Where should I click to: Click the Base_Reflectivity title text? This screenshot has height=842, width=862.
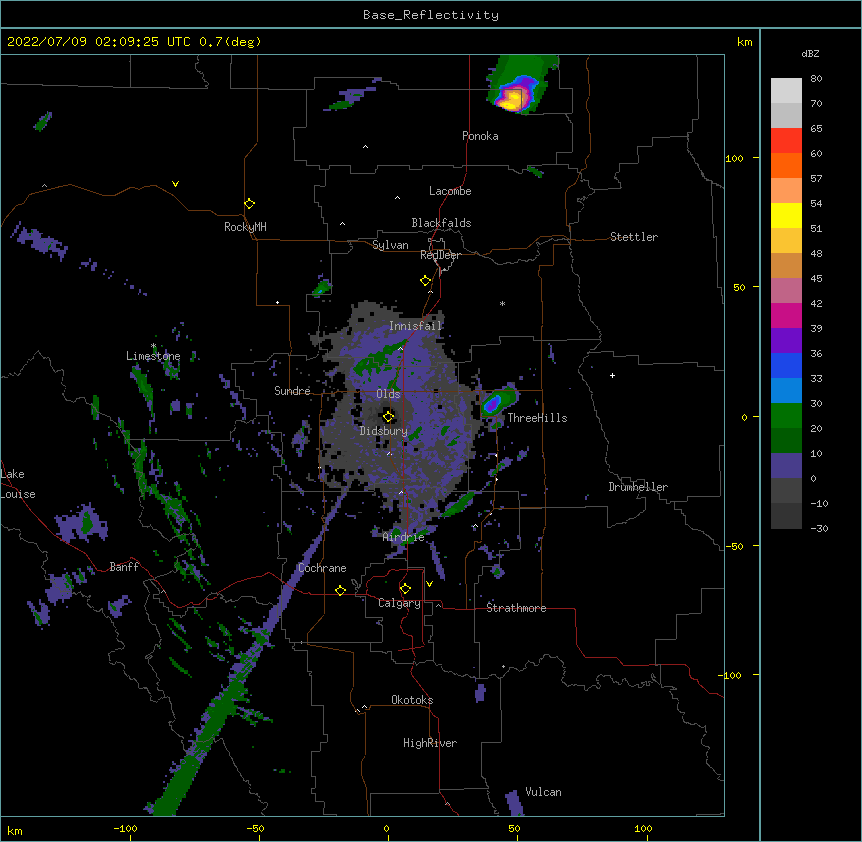[431, 15]
